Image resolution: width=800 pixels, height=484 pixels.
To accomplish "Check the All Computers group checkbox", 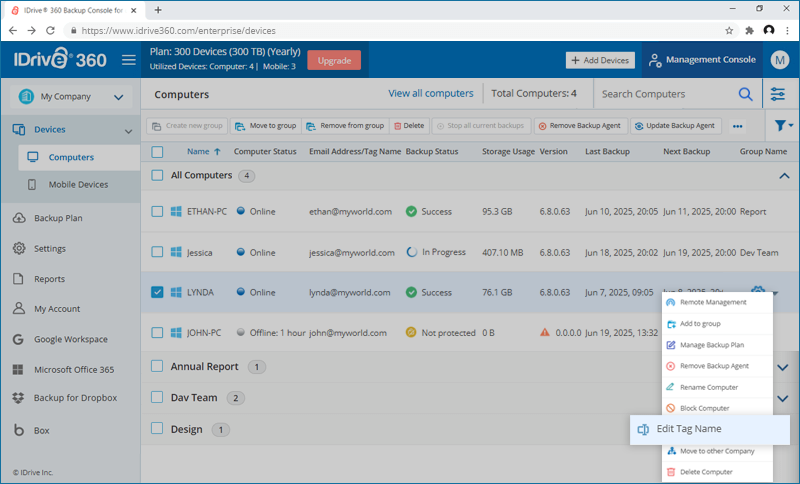I will (157, 175).
